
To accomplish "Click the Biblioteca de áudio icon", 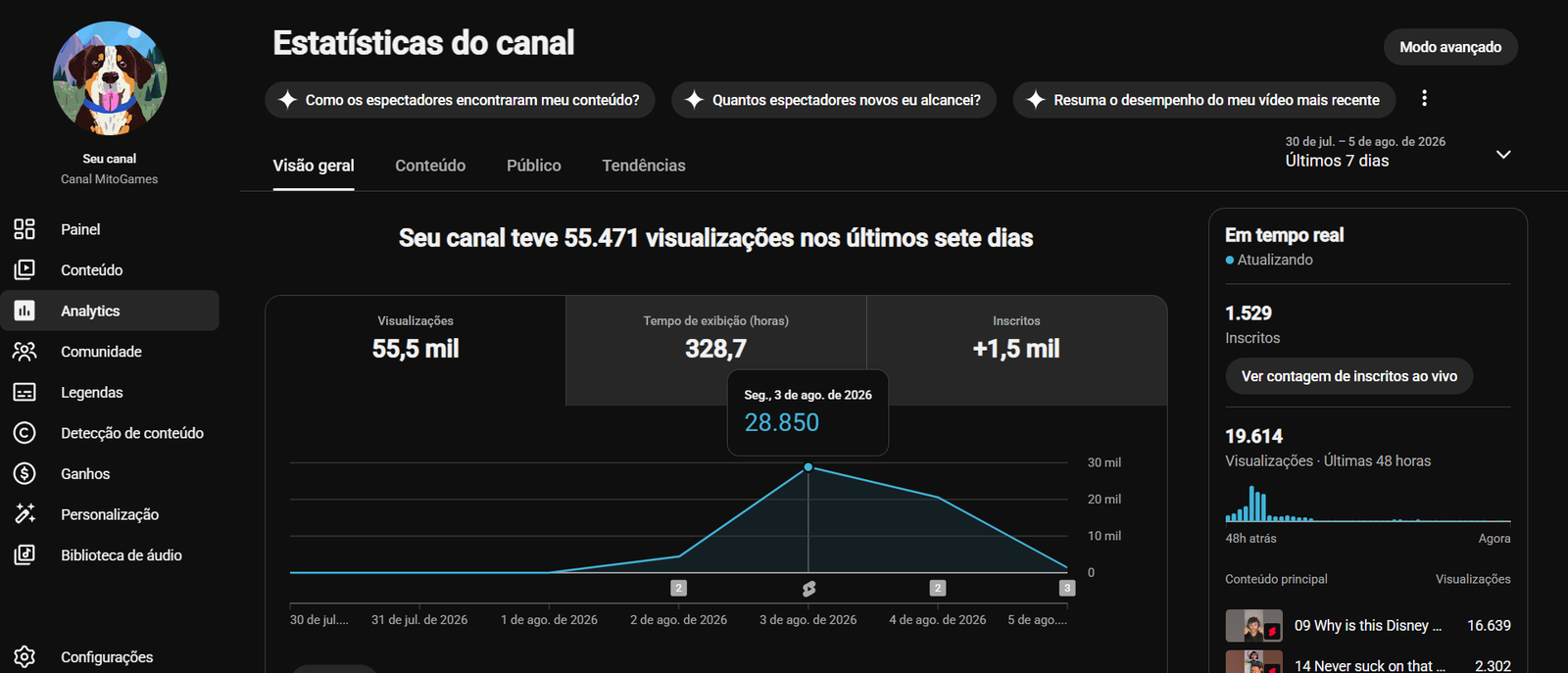I will (x=24, y=554).
